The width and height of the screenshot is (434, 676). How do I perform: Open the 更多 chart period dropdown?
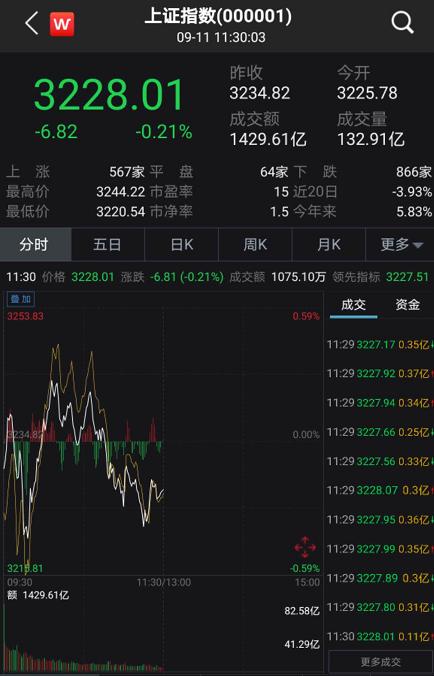pos(400,244)
